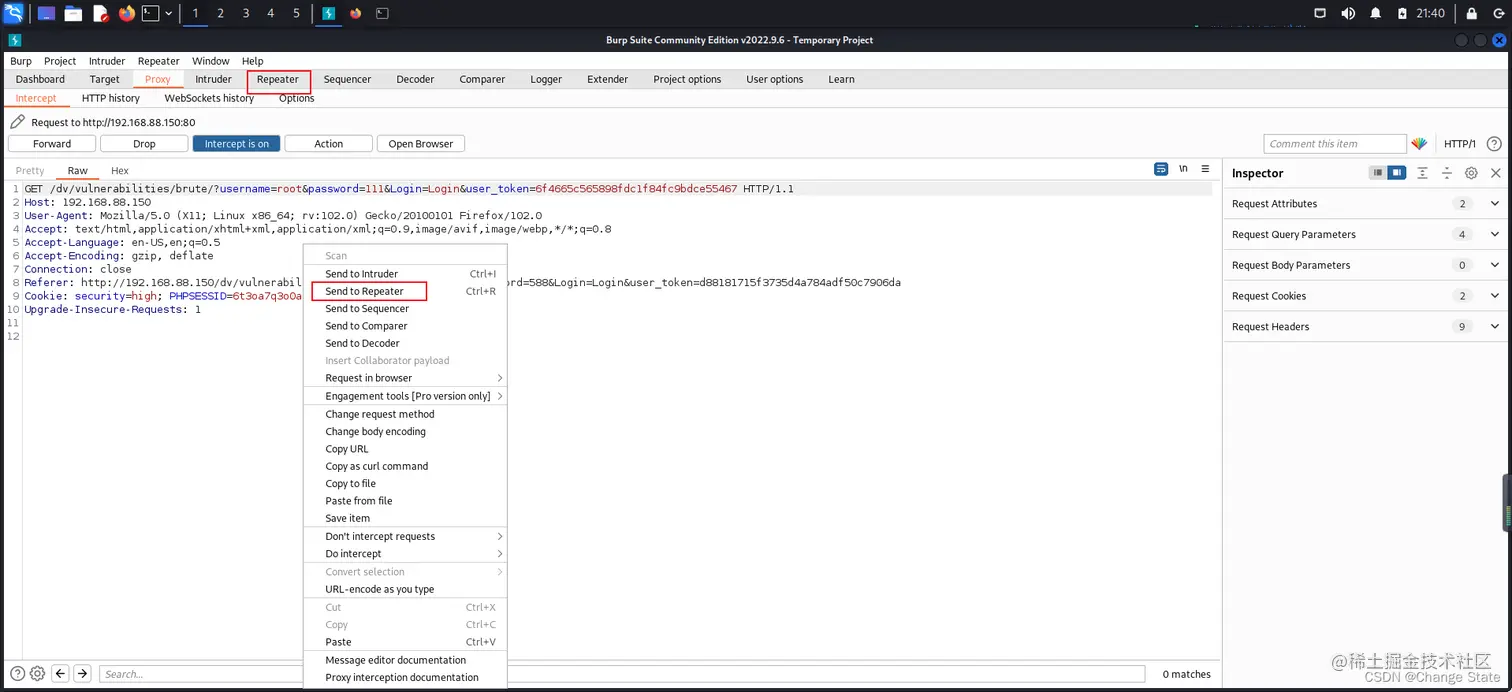Open the Repeater tool tab

[x=278, y=79]
